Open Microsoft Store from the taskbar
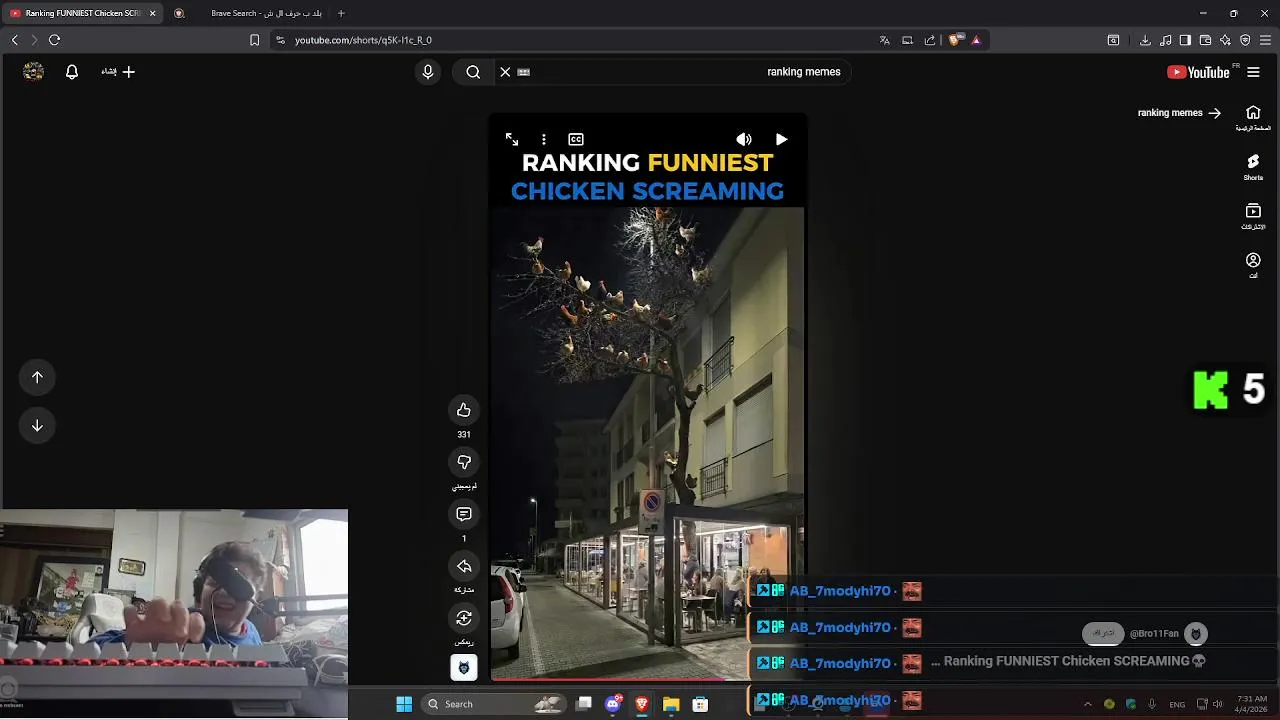This screenshot has width=1280, height=720. click(700, 704)
